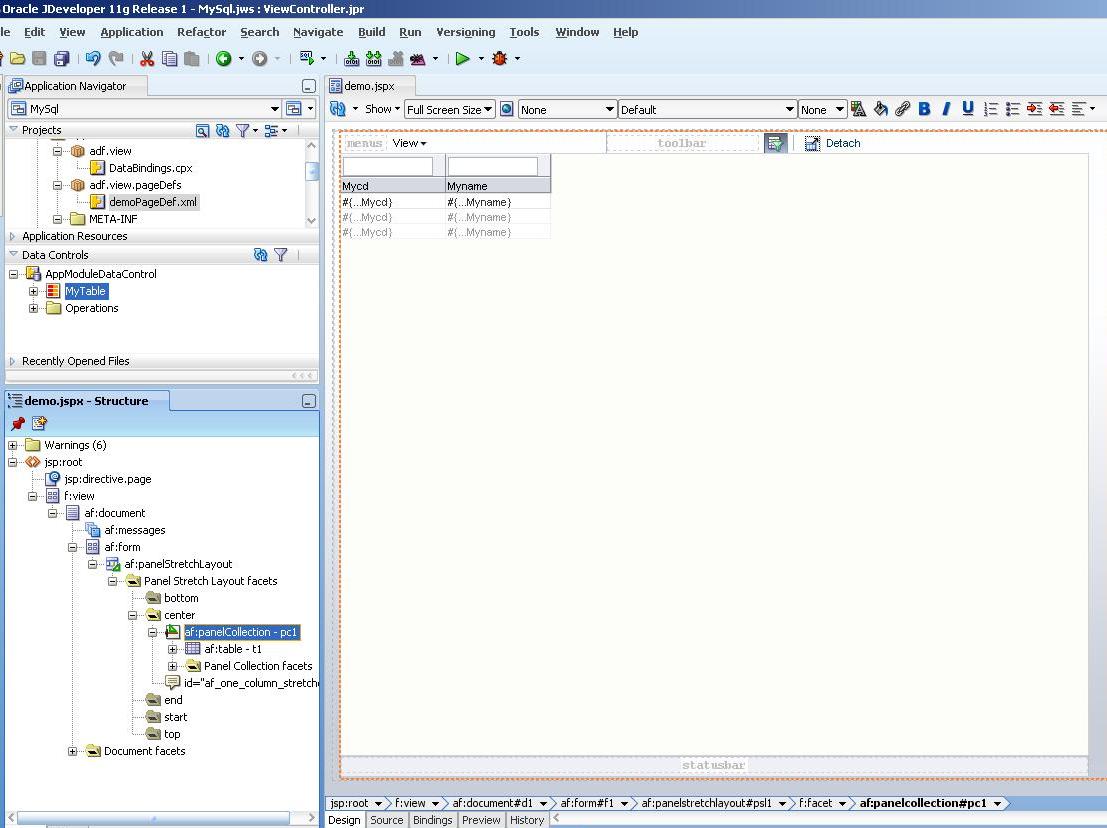Click the Detach button in the table toolbar
Image resolution: width=1107 pixels, height=828 pixels.
pyautogui.click(x=834, y=143)
